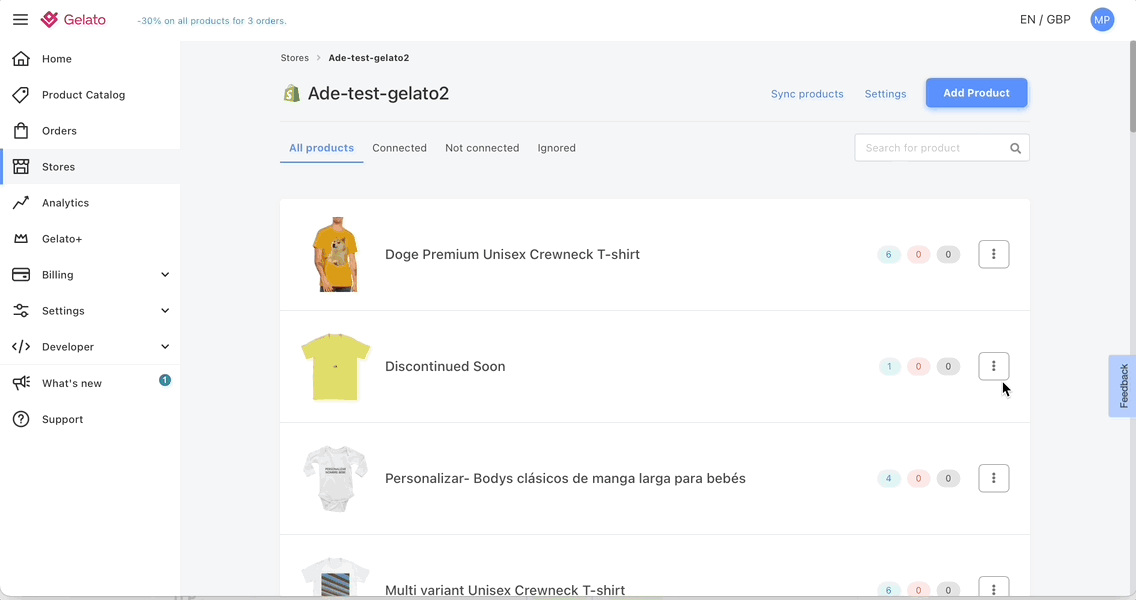
Task: Click the Doge T-shirt product thumbnail
Action: click(335, 254)
